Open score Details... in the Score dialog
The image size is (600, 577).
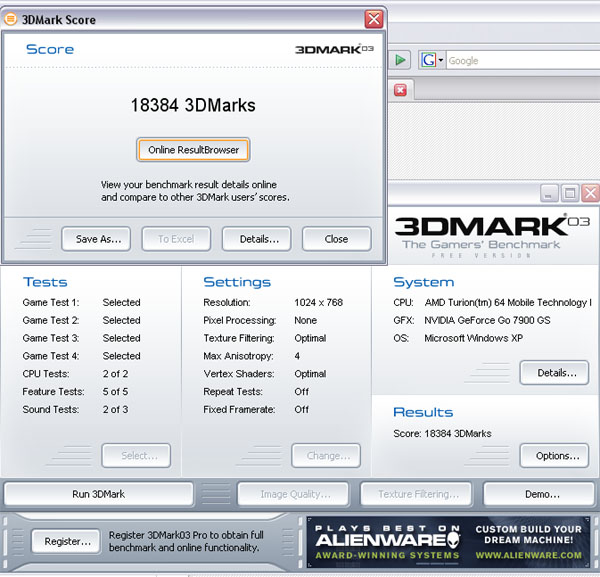click(256, 239)
